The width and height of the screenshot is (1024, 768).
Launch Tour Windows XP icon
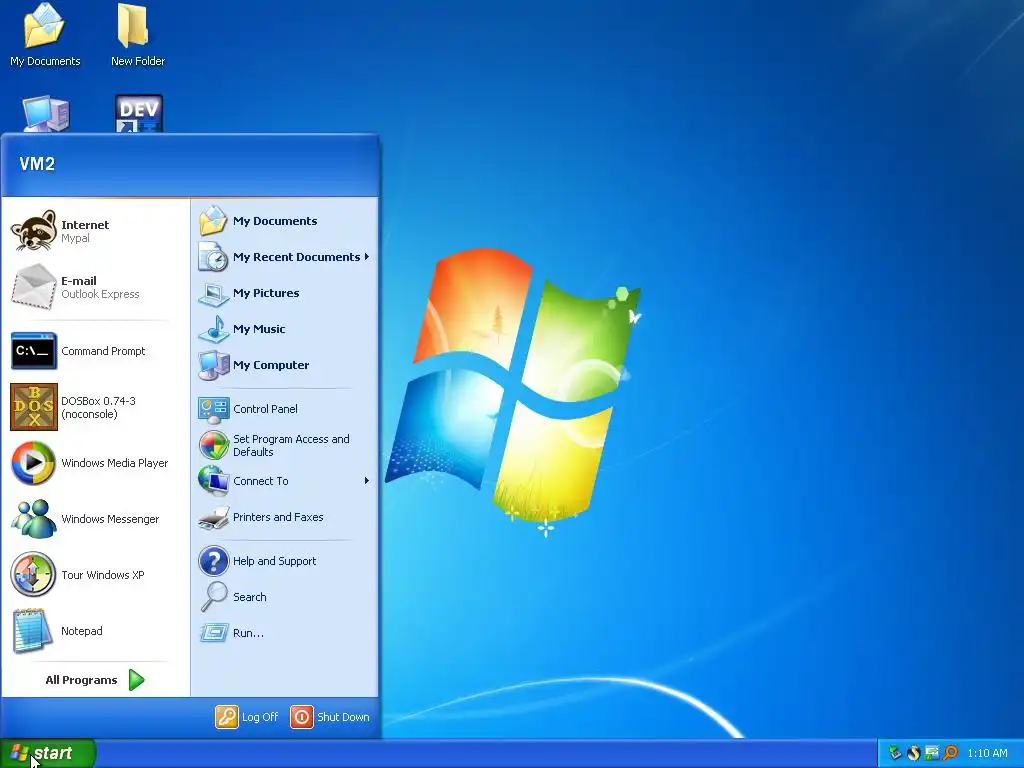click(33, 575)
